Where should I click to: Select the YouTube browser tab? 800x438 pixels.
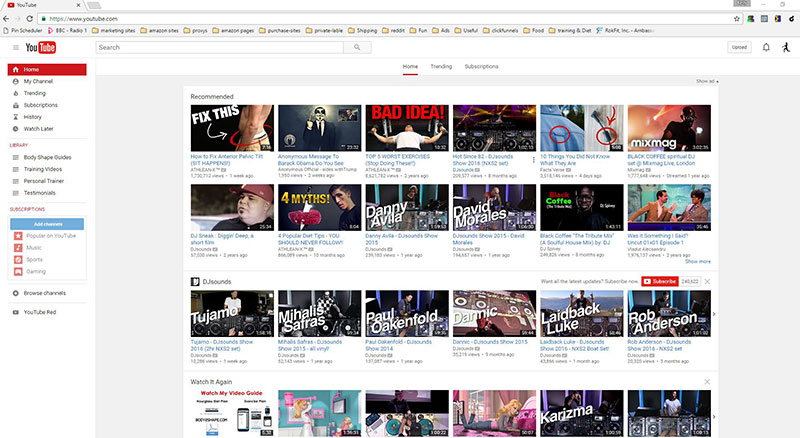[x=43, y=5]
